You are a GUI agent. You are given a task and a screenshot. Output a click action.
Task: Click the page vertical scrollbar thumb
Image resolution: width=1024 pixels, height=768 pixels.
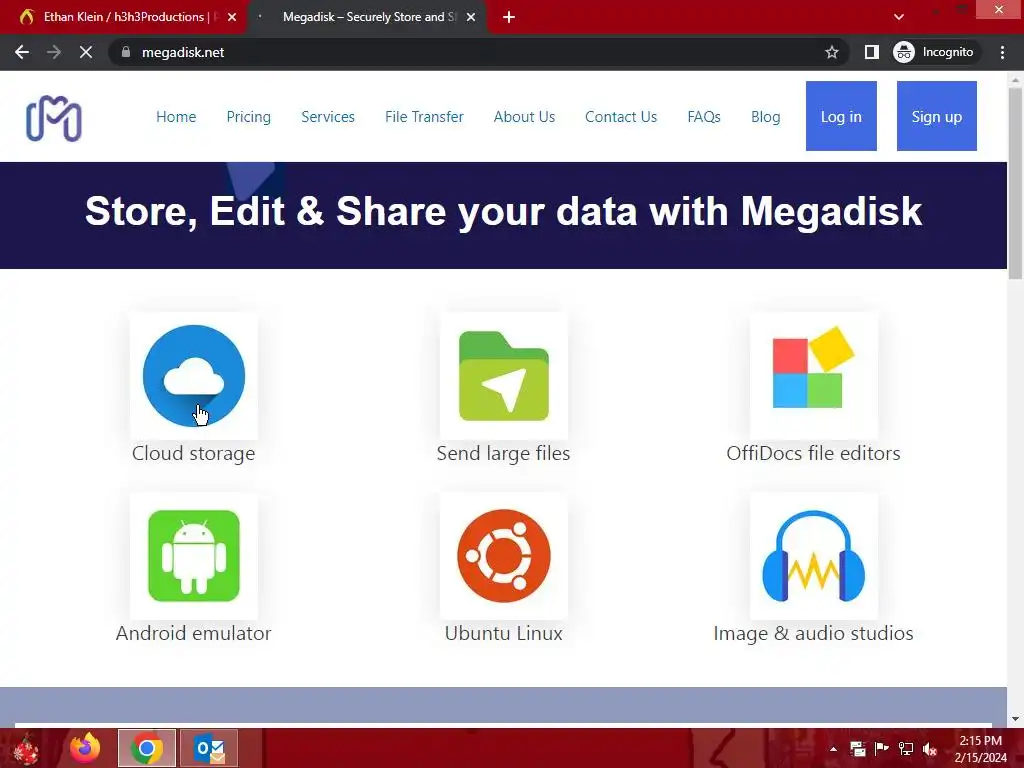1015,183
